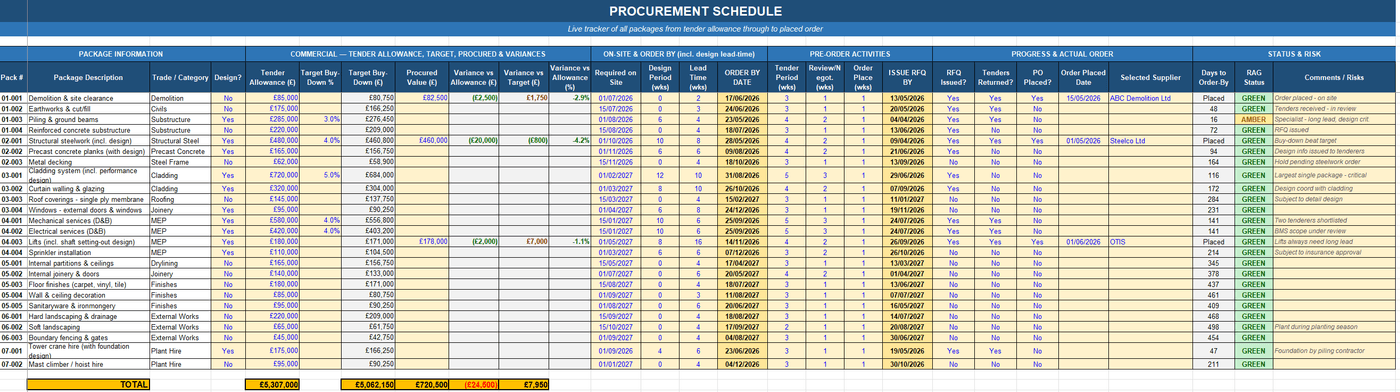Select the 'Procured Value (£)' column header
Viewport: 1400px width, 392px height.
tap(422, 77)
